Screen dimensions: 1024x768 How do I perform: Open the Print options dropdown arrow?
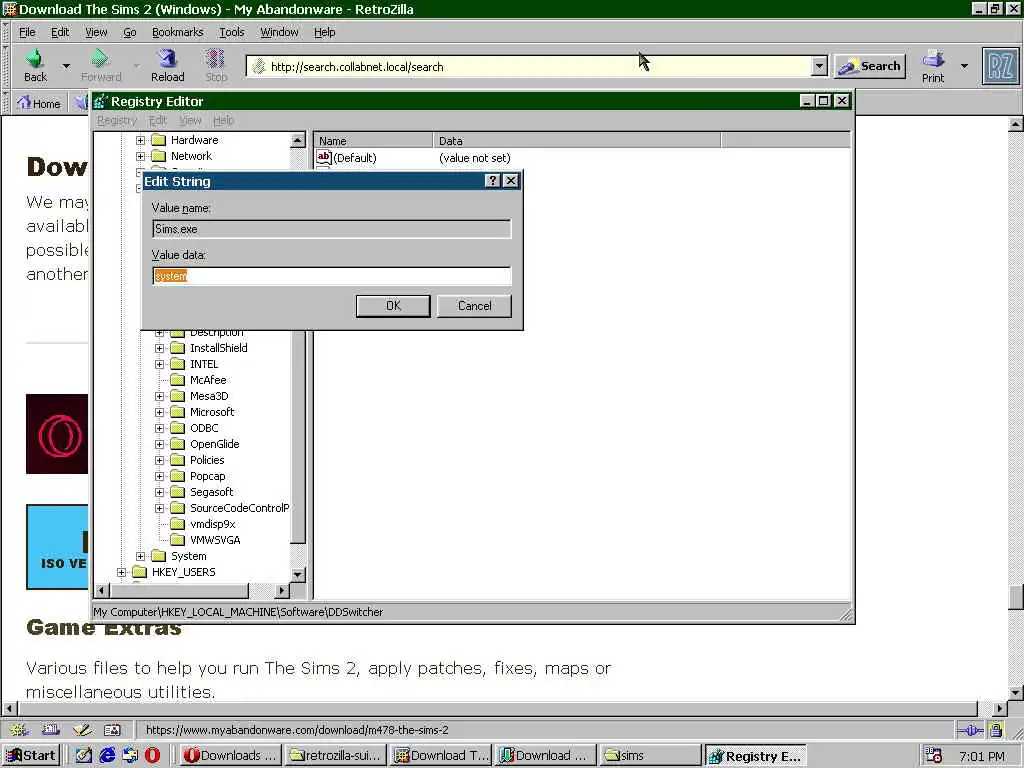pos(964,66)
